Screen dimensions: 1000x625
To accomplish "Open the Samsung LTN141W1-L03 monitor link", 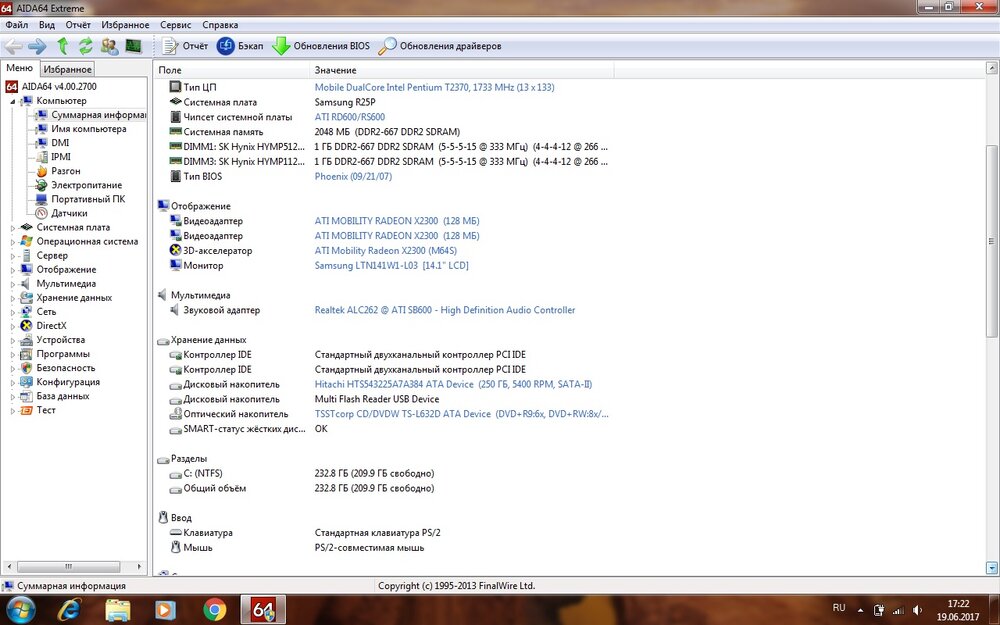I will 391,265.
